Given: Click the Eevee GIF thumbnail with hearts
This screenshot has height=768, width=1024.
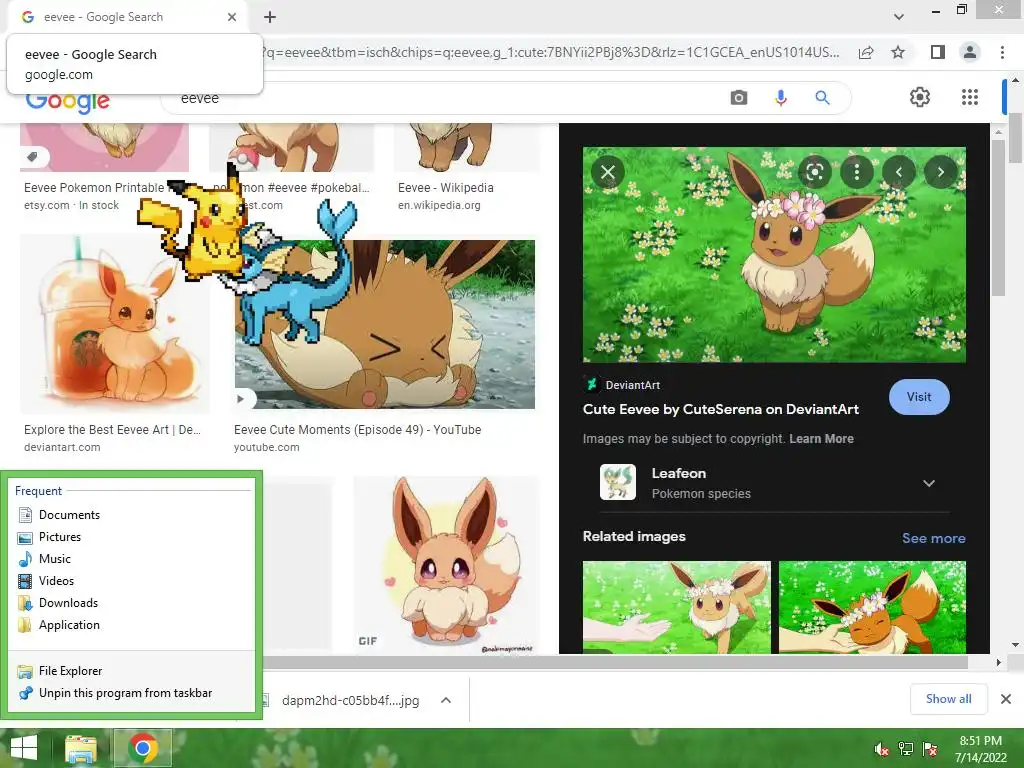Looking at the screenshot, I should [446, 565].
